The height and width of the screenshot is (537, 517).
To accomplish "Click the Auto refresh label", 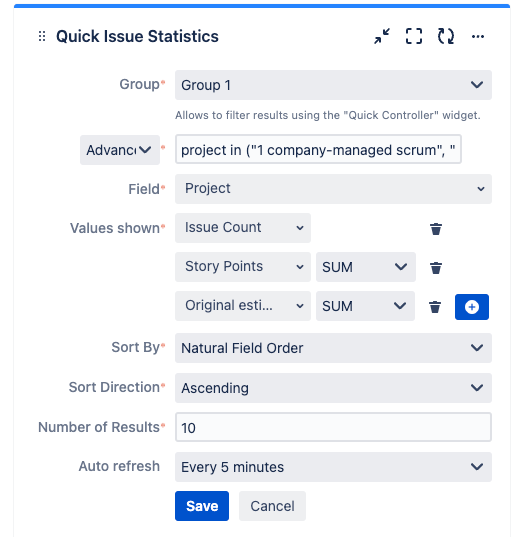I will pyautogui.click(x=119, y=466).
